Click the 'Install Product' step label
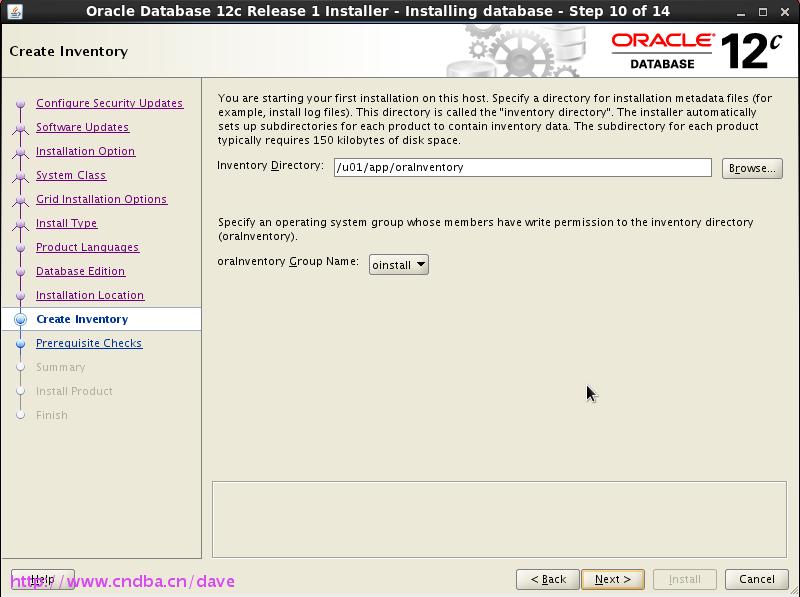The height and width of the screenshot is (597, 800). point(74,391)
